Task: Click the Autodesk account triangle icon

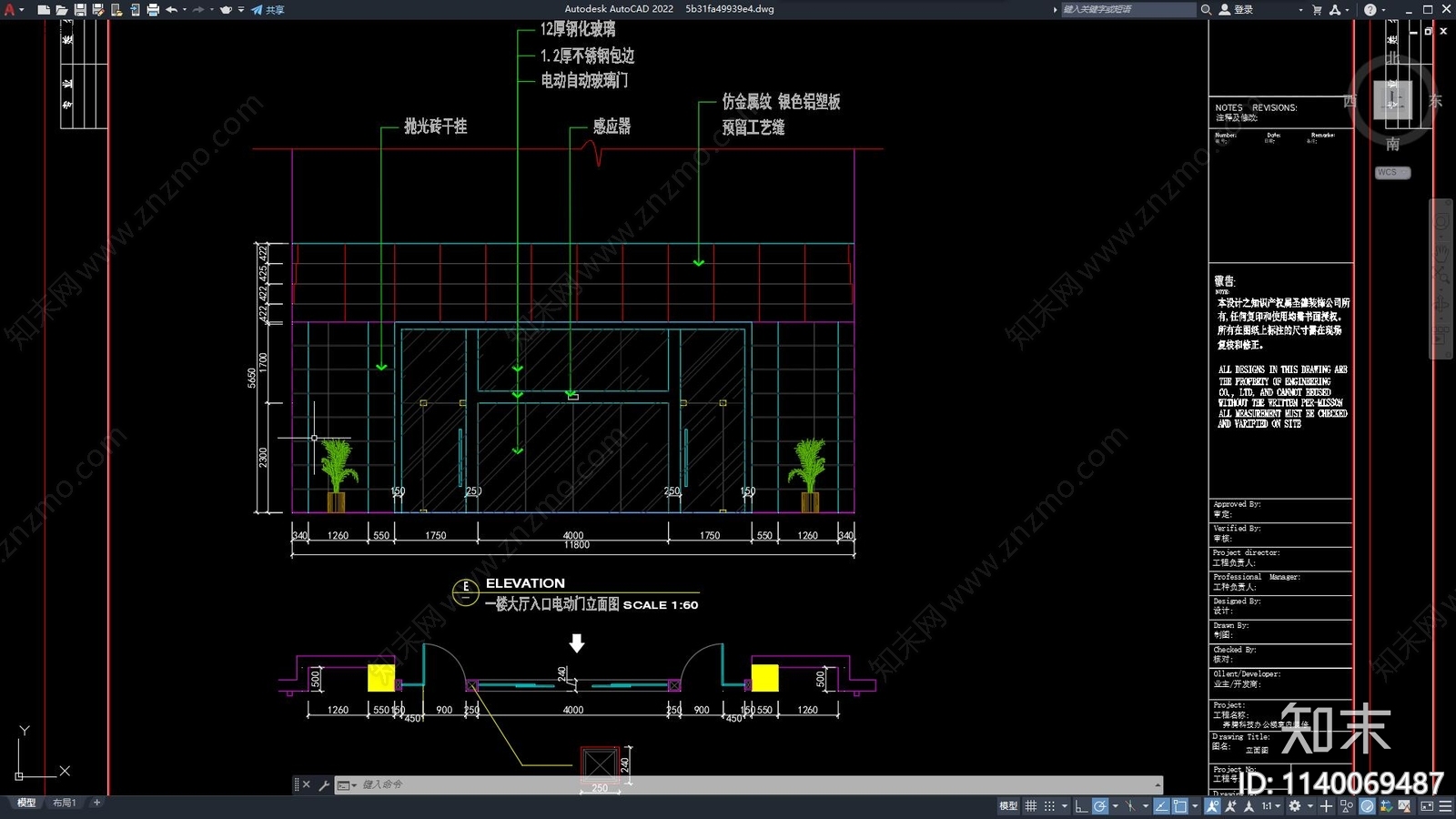Action: pyautogui.click(x=1335, y=9)
